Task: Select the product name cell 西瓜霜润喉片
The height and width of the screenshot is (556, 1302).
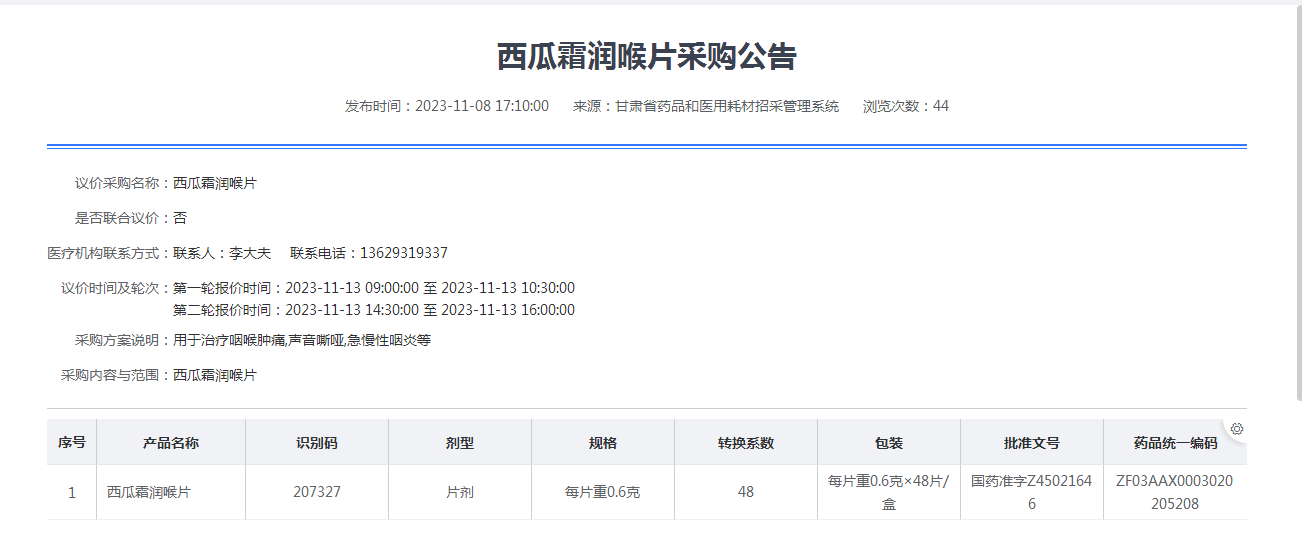Action: [171, 492]
